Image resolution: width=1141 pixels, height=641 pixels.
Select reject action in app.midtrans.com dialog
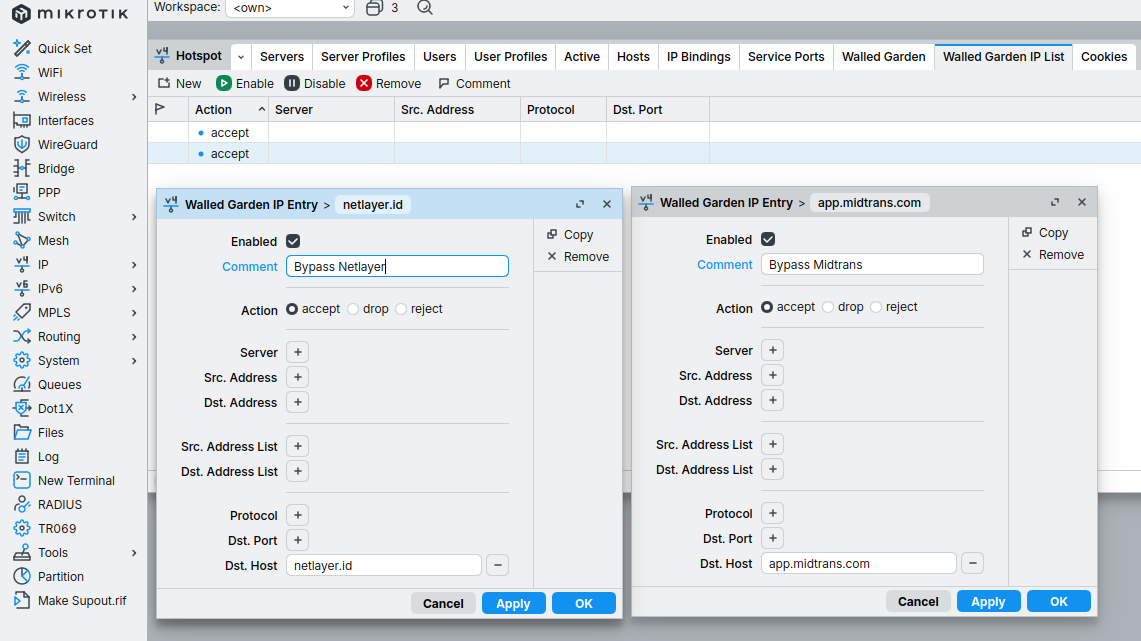(x=876, y=307)
